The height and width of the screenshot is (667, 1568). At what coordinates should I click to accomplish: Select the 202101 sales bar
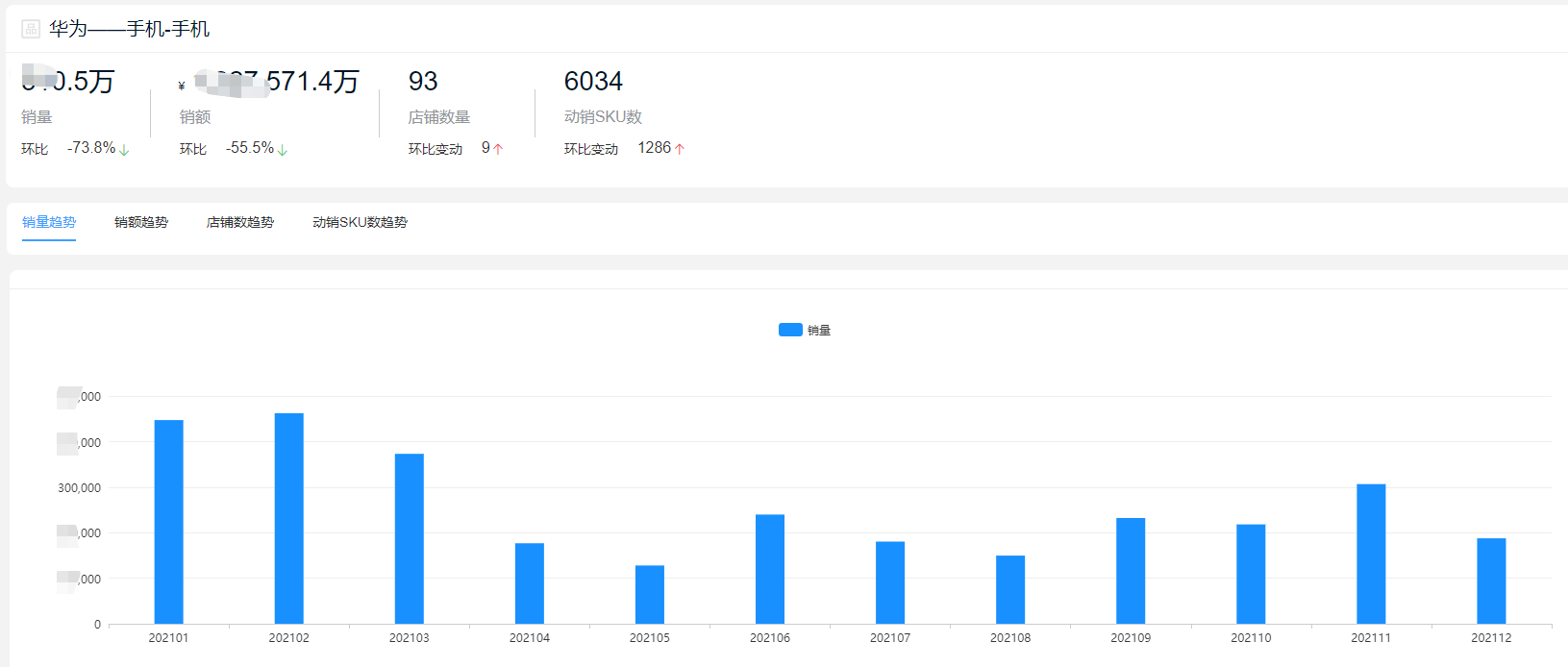pyautogui.click(x=169, y=522)
